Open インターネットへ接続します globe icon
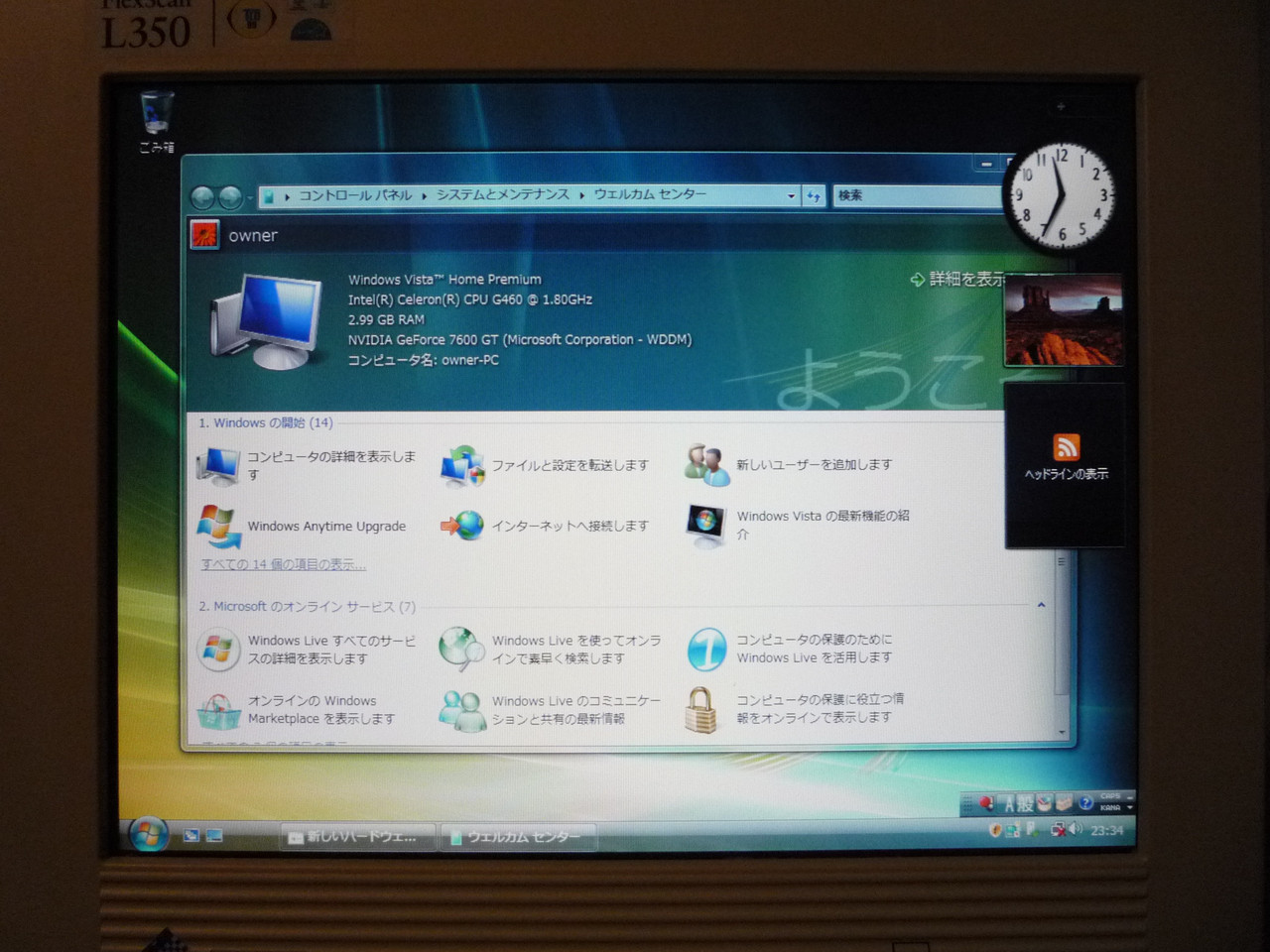The image size is (1270, 952). (462, 526)
